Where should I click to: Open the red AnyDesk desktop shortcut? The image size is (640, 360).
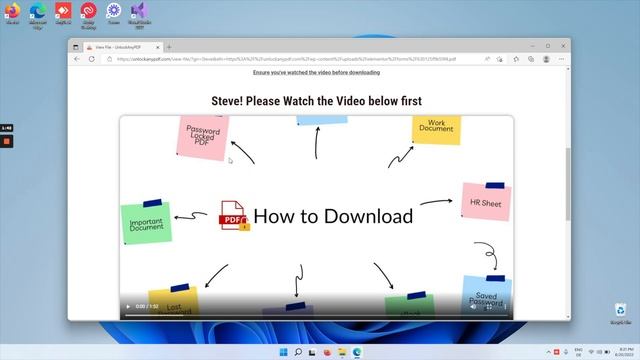point(63,13)
